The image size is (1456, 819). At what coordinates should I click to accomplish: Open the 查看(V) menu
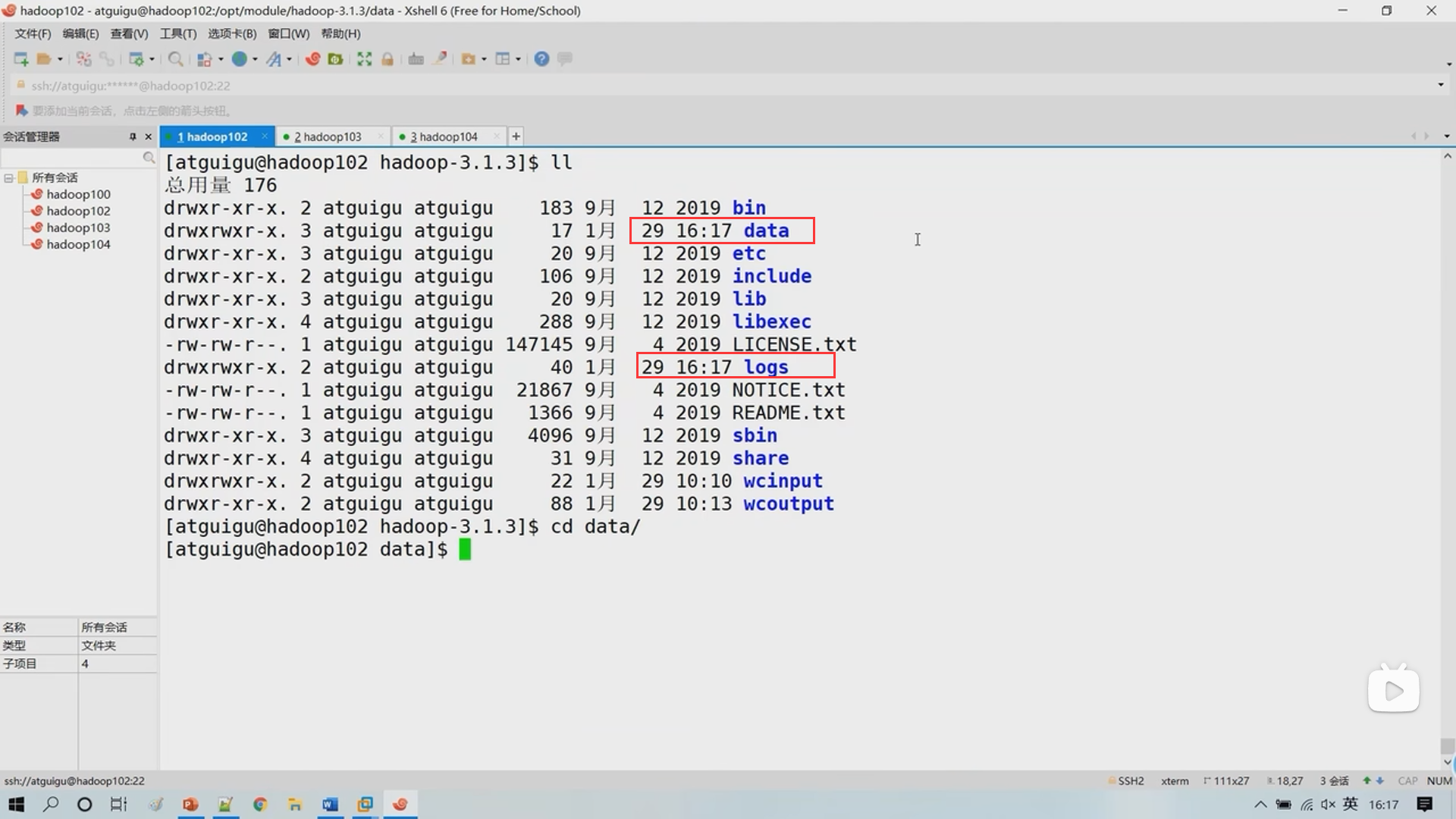pyautogui.click(x=129, y=34)
